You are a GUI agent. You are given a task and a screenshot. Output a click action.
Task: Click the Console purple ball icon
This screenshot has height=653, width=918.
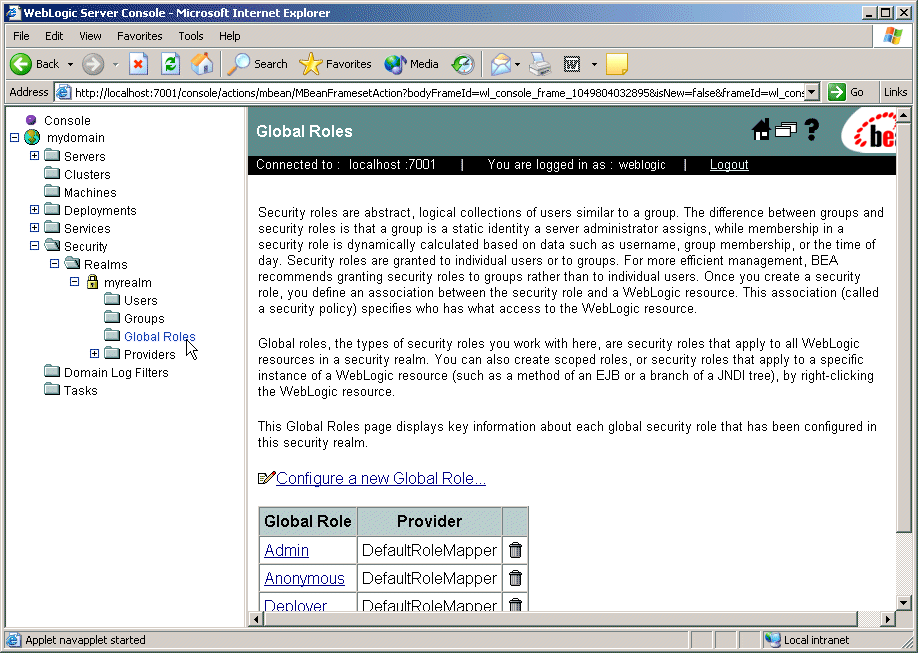[31, 120]
